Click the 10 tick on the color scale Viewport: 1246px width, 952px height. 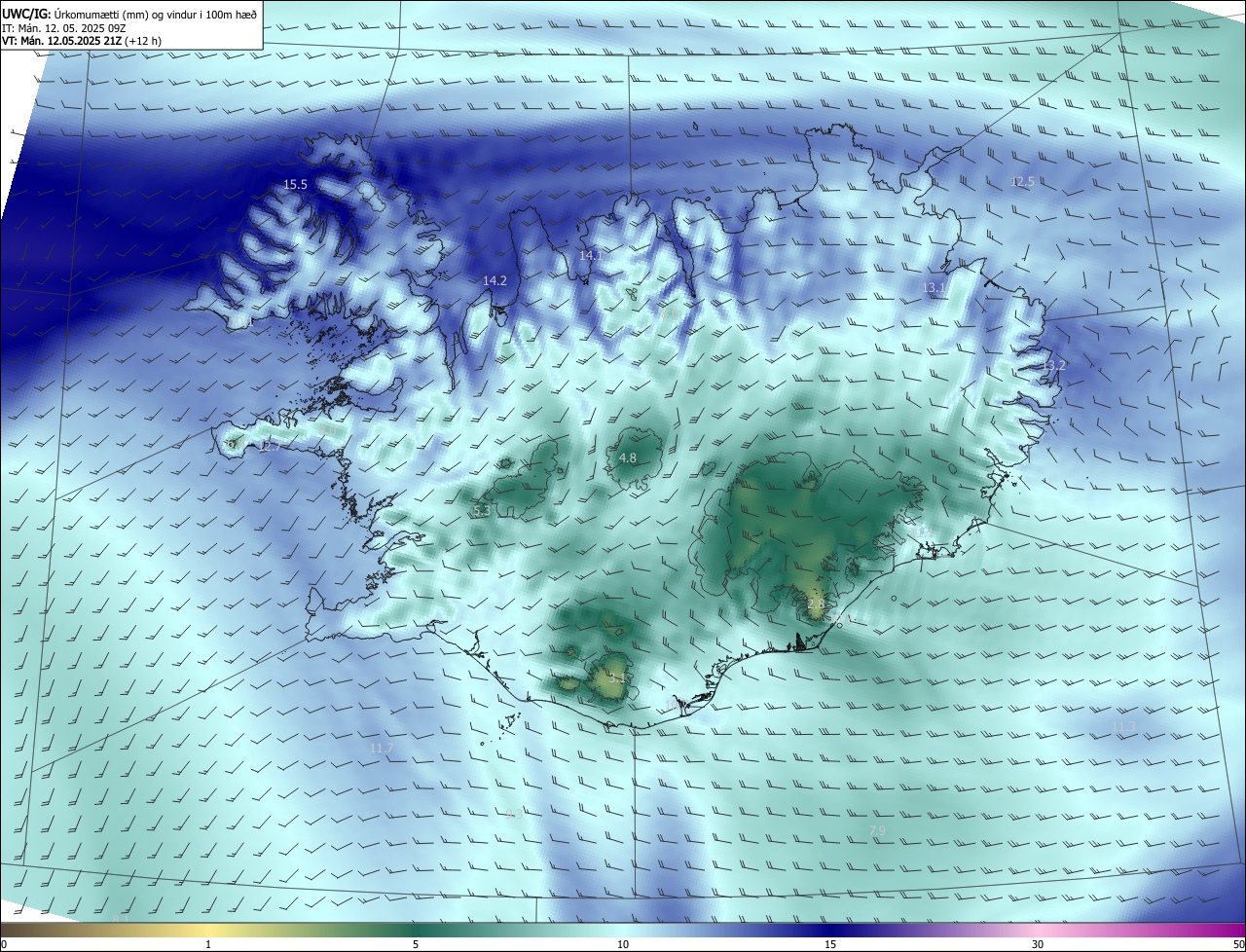point(623,944)
